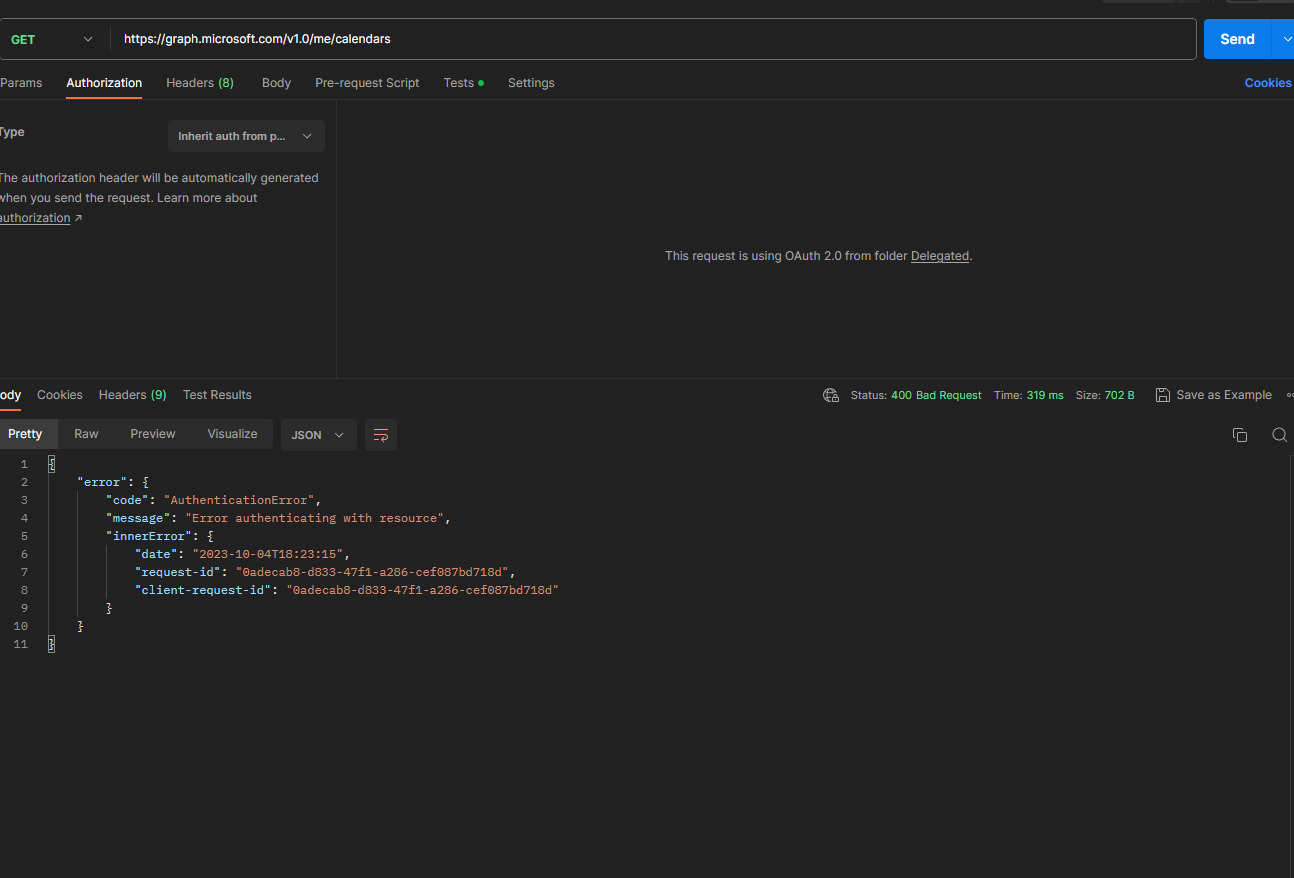Image resolution: width=1294 pixels, height=878 pixels.
Task: Collapse the JSON root on line 1
Action: 51,463
